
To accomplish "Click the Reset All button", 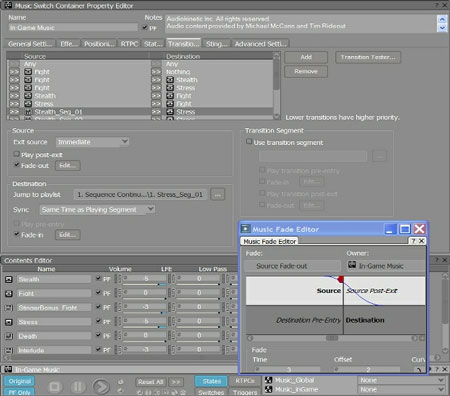I will [x=151, y=382].
